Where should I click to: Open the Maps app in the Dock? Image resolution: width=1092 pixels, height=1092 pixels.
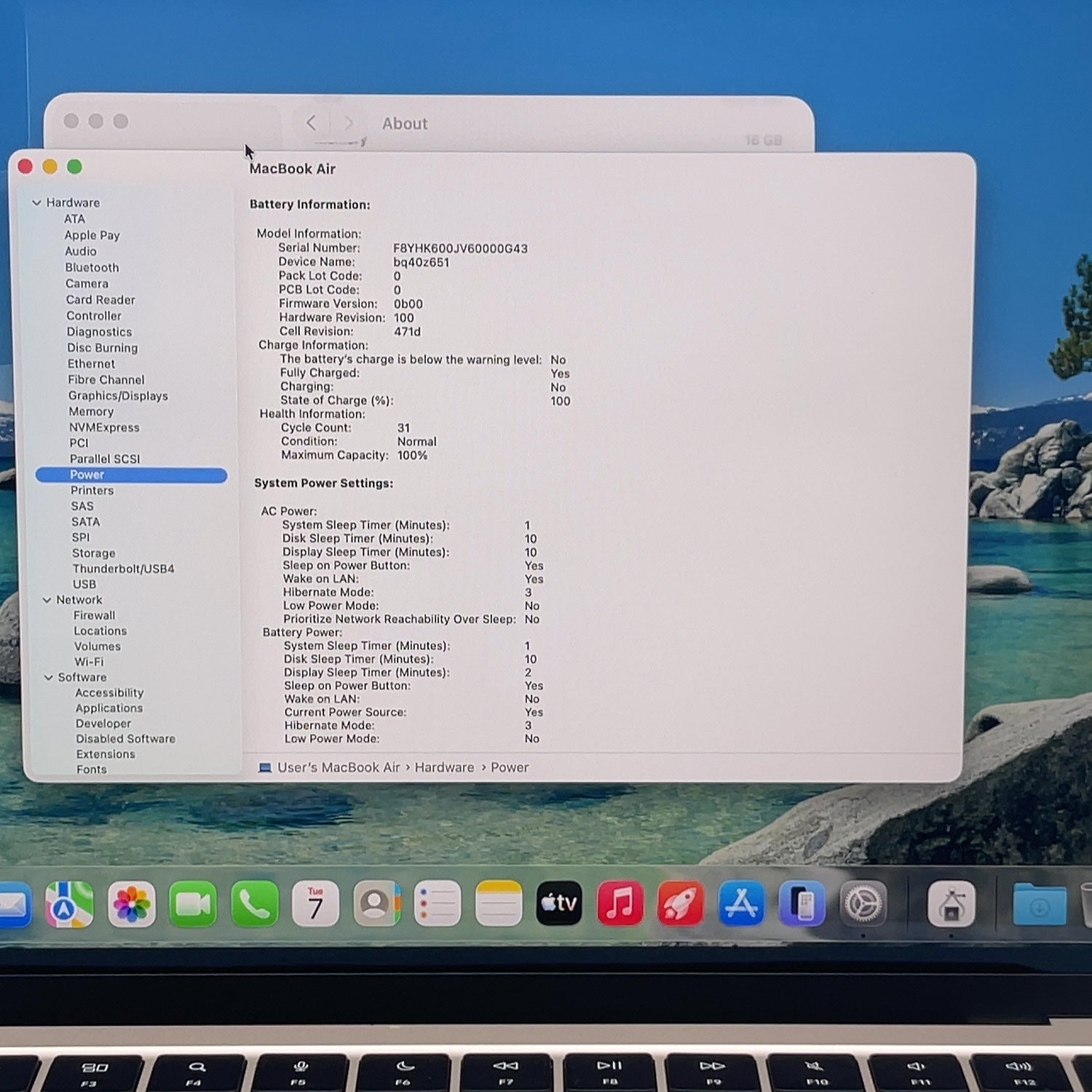click(x=69, y=904)
